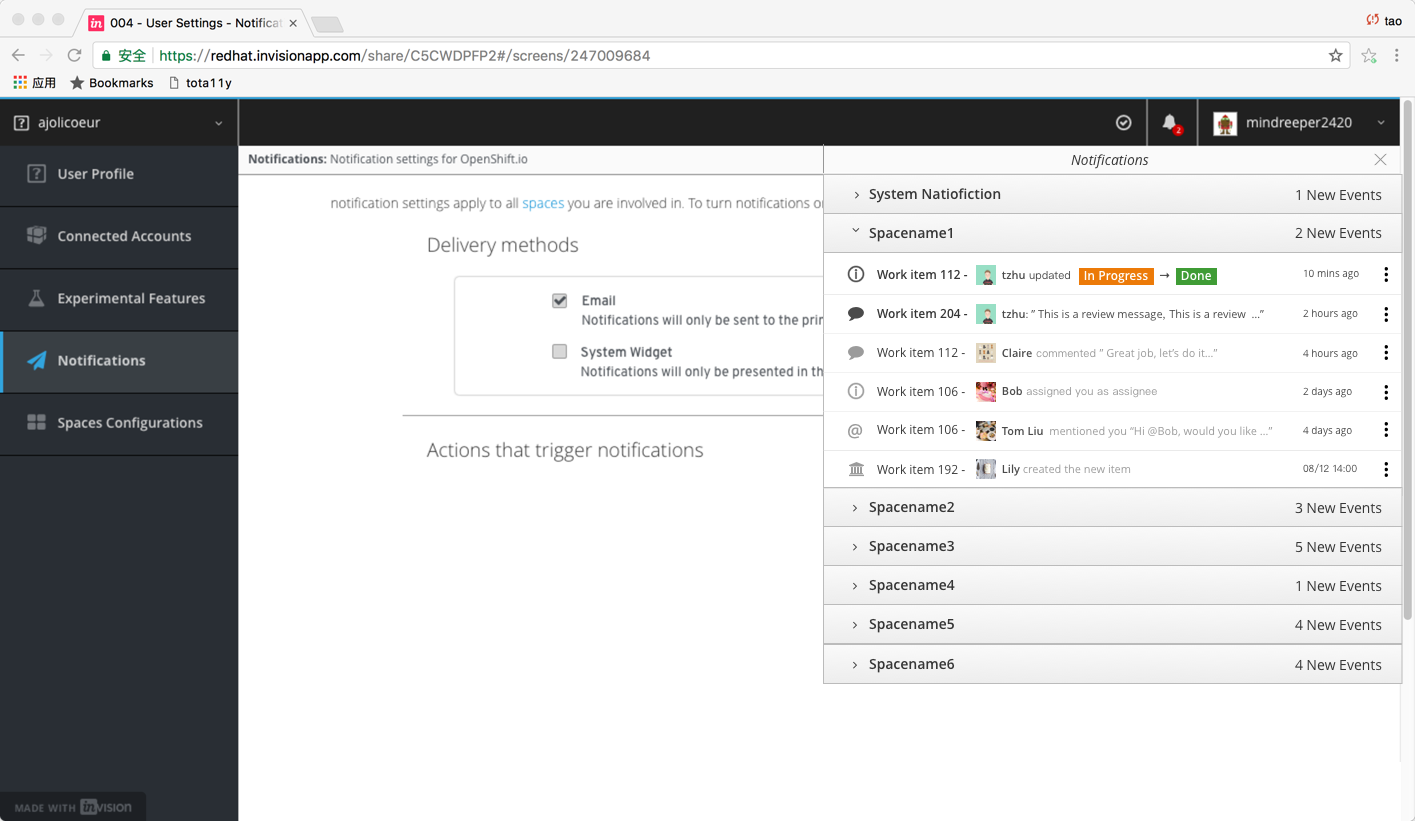Click the Spaces Configurations grid icon
This screenshot has width=1415, height=822.
(x=39, y=423)
